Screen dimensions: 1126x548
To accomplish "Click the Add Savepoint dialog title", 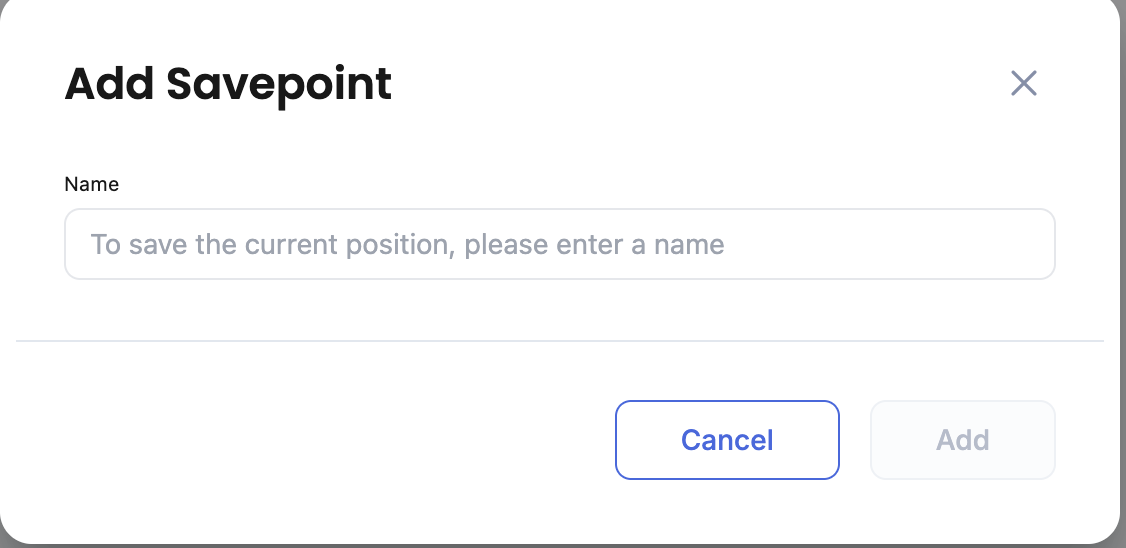I will (x=228, y=84).
